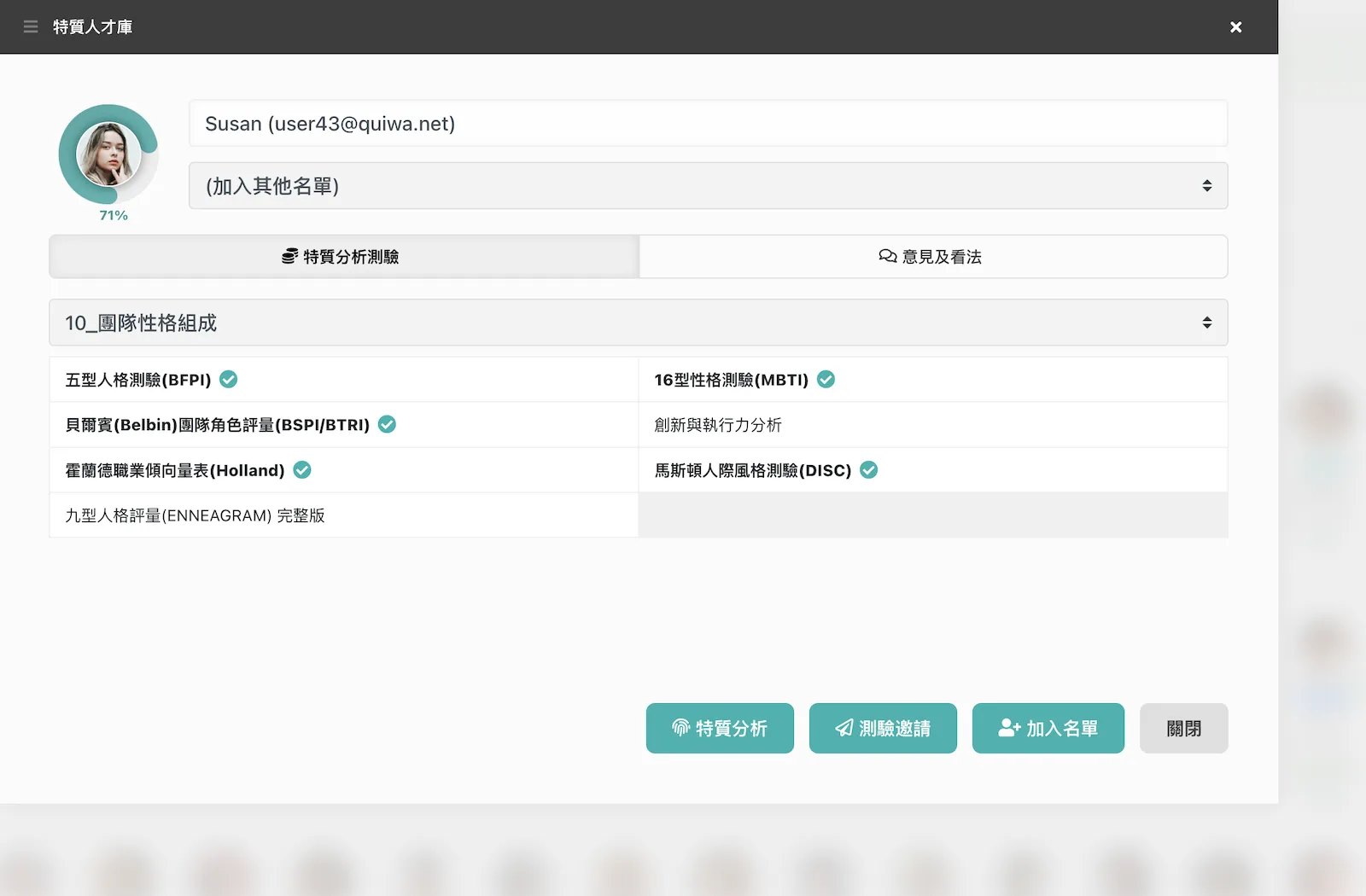Select 五型人格測驗(BFPI) row
Screen dimensions: 1366x896
pos(344,380)
